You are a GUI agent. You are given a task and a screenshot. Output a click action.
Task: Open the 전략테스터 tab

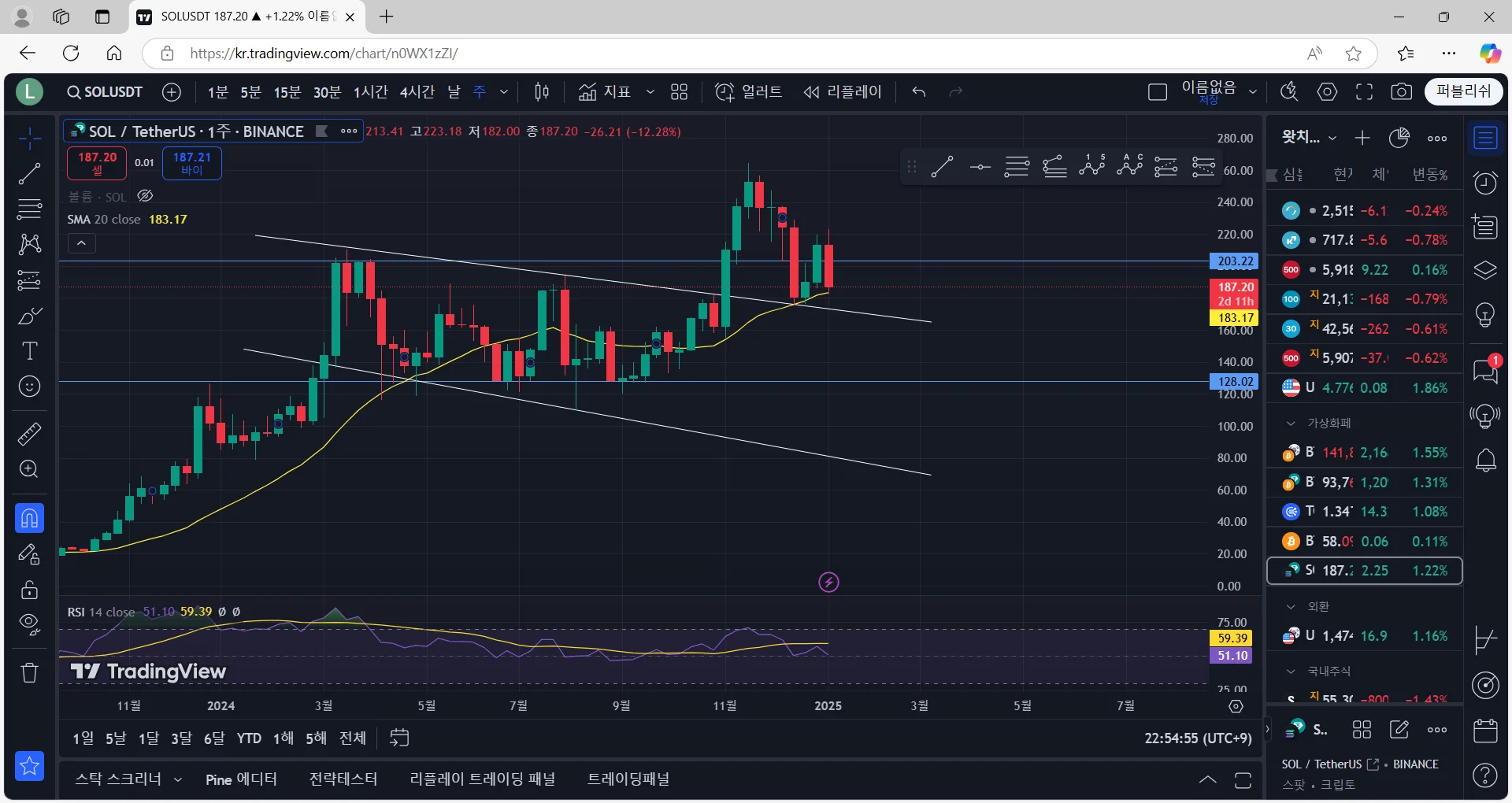pyautogui.click(x=343, y=779)
